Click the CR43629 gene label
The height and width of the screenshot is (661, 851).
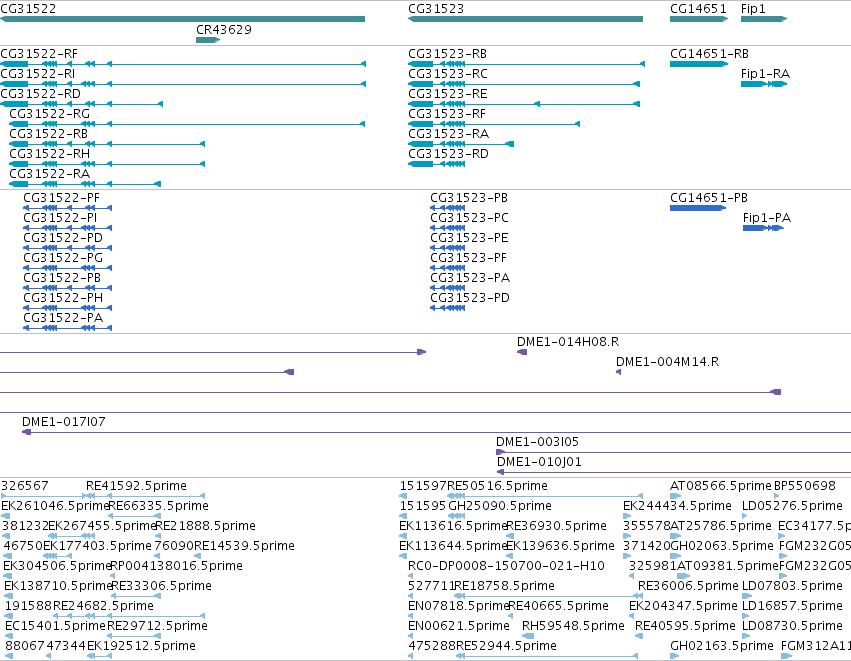coord(224,29)
